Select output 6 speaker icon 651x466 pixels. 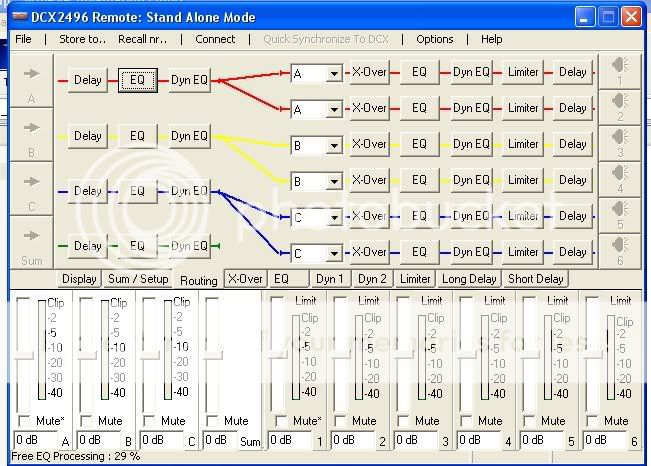tap(618, 252)
